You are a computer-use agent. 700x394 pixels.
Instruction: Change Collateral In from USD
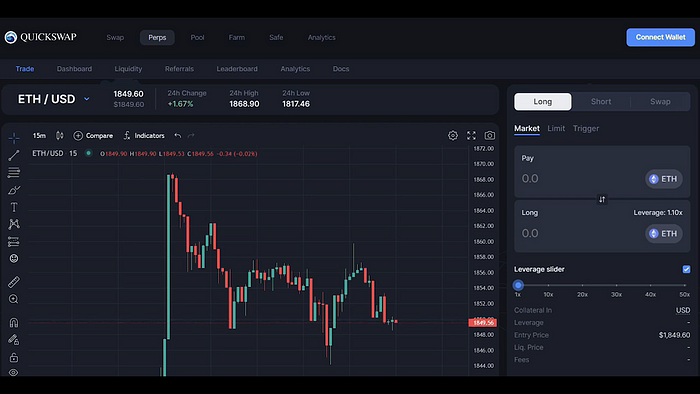(683, 310)
